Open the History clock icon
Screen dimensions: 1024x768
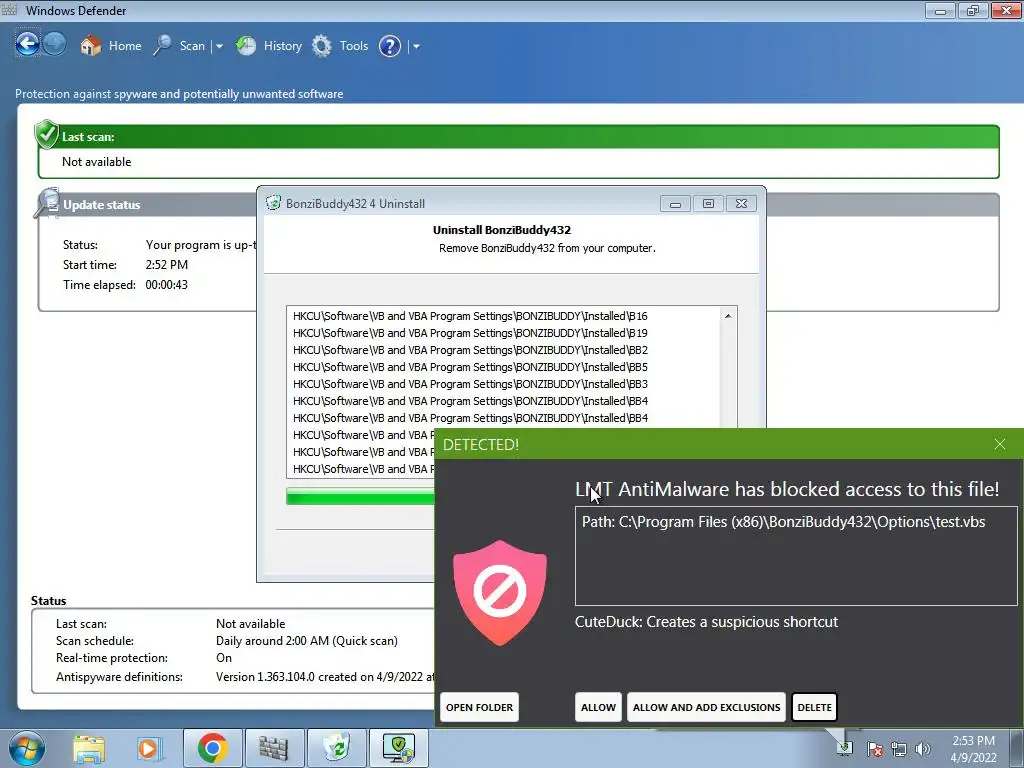click(x=246, y=46)
